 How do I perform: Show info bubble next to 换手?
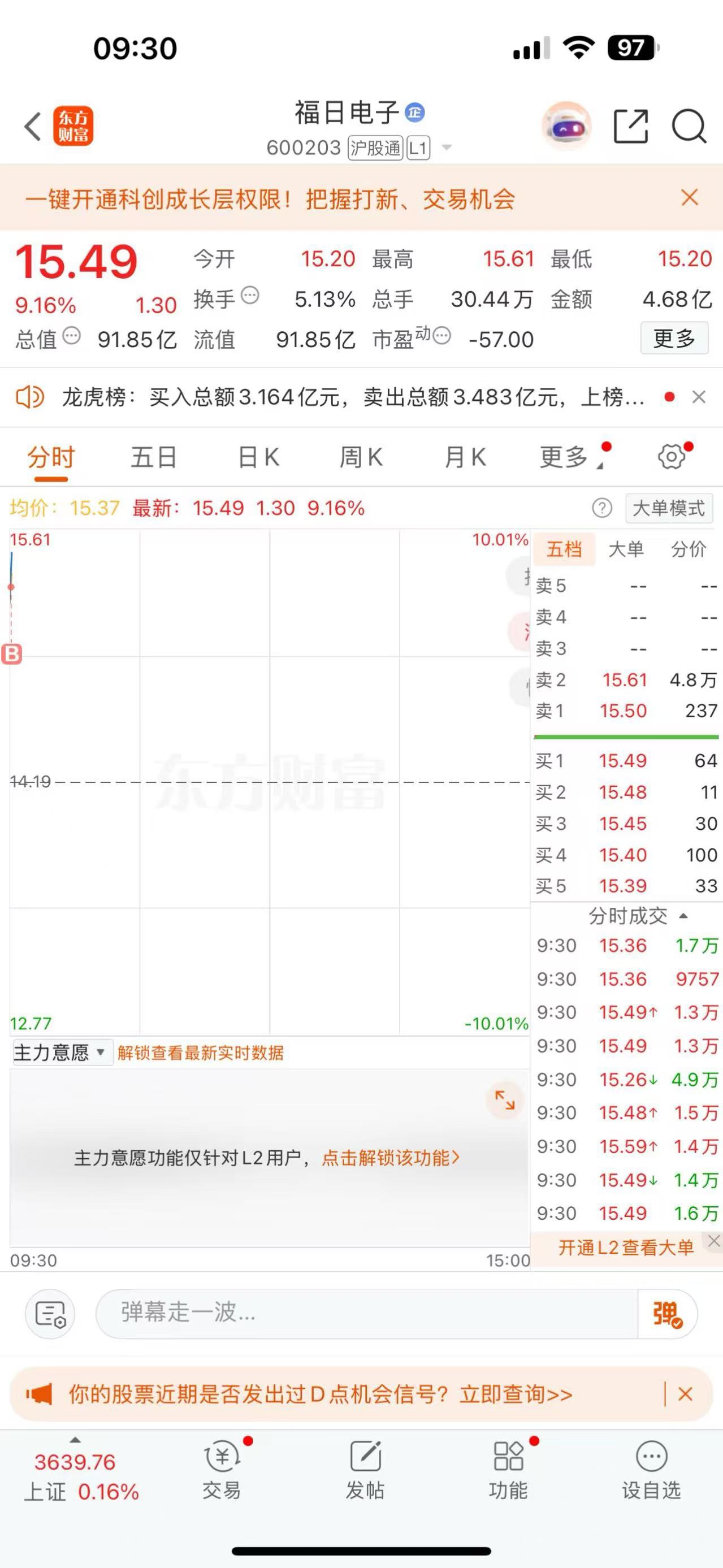[x=250, y=296]
